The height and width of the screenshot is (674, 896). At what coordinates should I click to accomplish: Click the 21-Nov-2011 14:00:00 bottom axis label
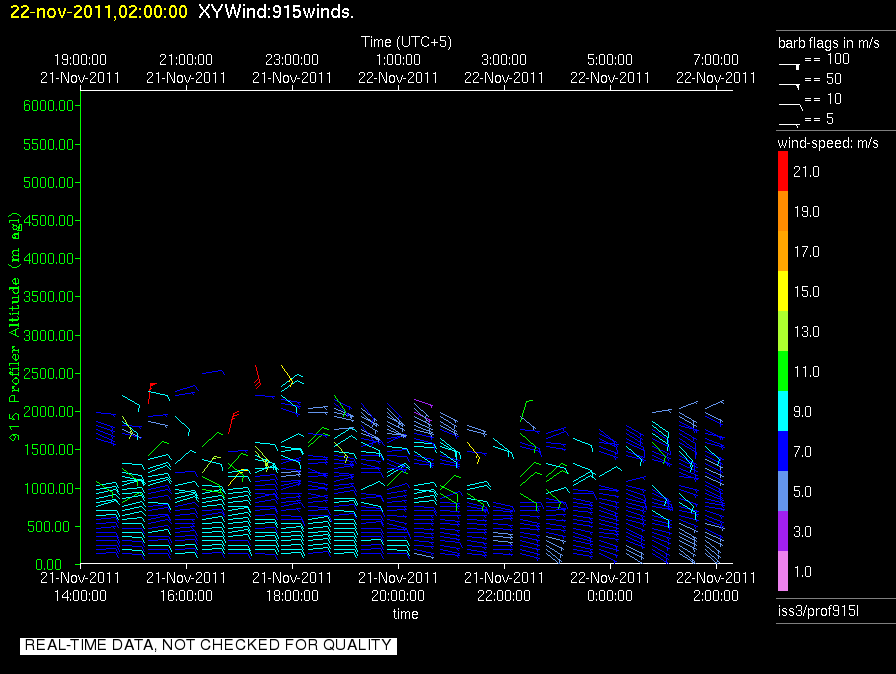[x=80, y=587]
